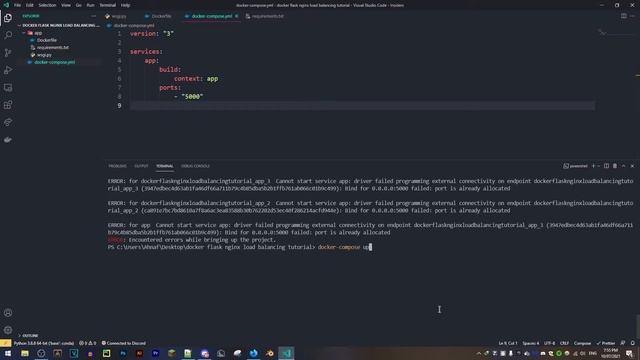Open the Selection menu
Viewport: 640px width, 360px height.
pyautogui.click(x=47, y=5)
